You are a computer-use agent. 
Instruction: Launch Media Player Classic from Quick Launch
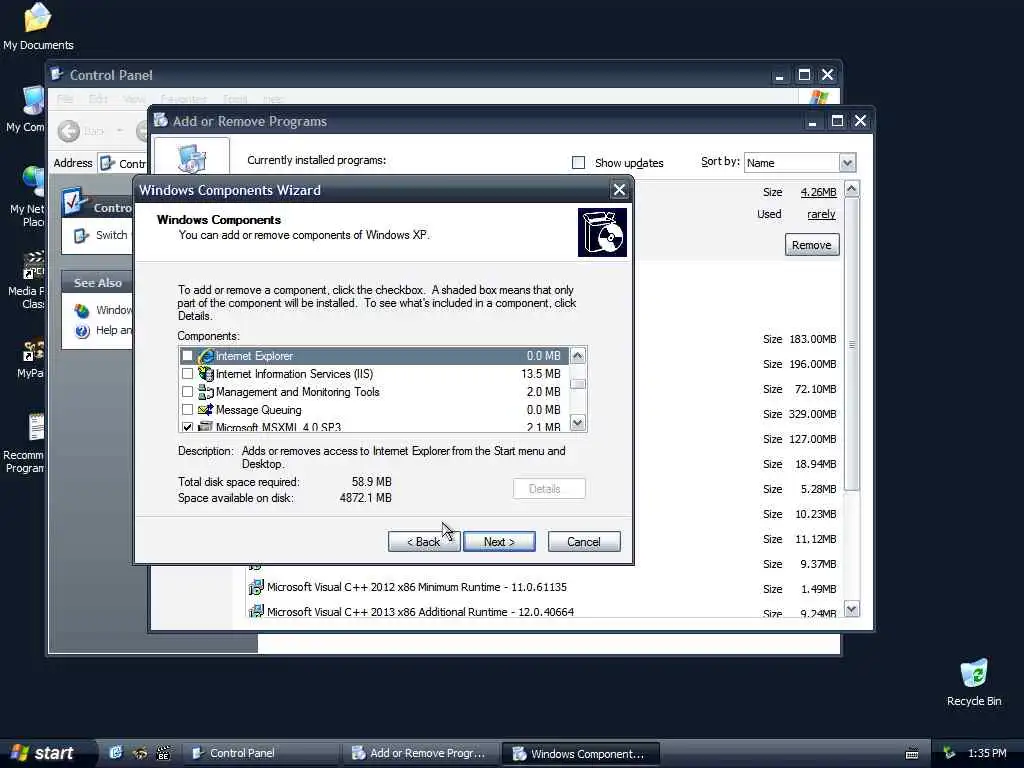[163, 753]
